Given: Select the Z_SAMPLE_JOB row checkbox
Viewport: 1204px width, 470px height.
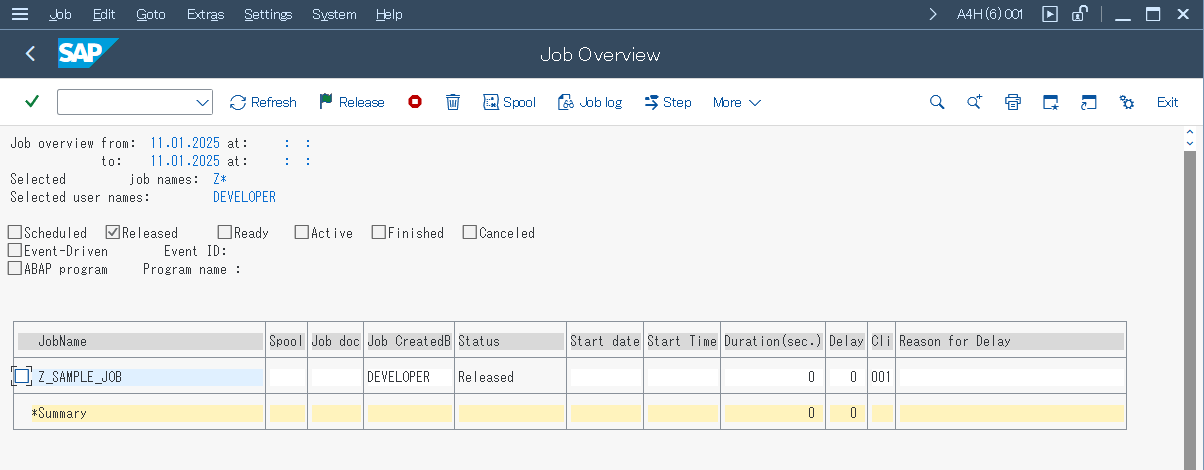Looking at the screenshot, I should click(x=22, y=376).
